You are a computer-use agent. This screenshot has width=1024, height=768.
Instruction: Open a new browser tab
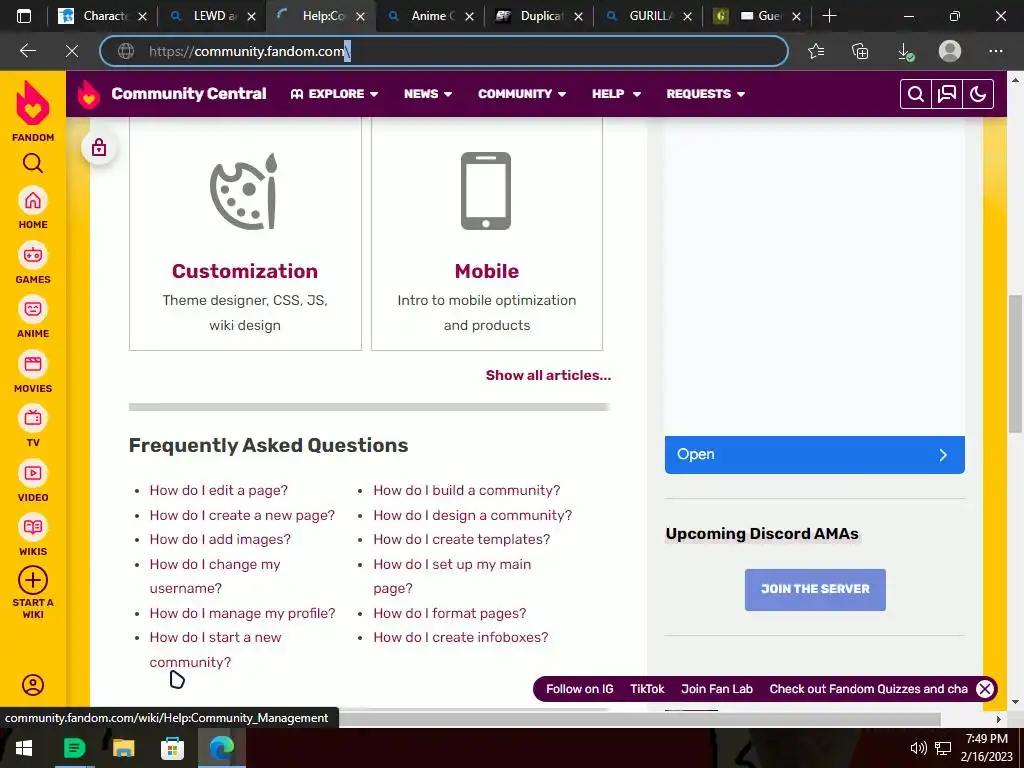[829, 16]
